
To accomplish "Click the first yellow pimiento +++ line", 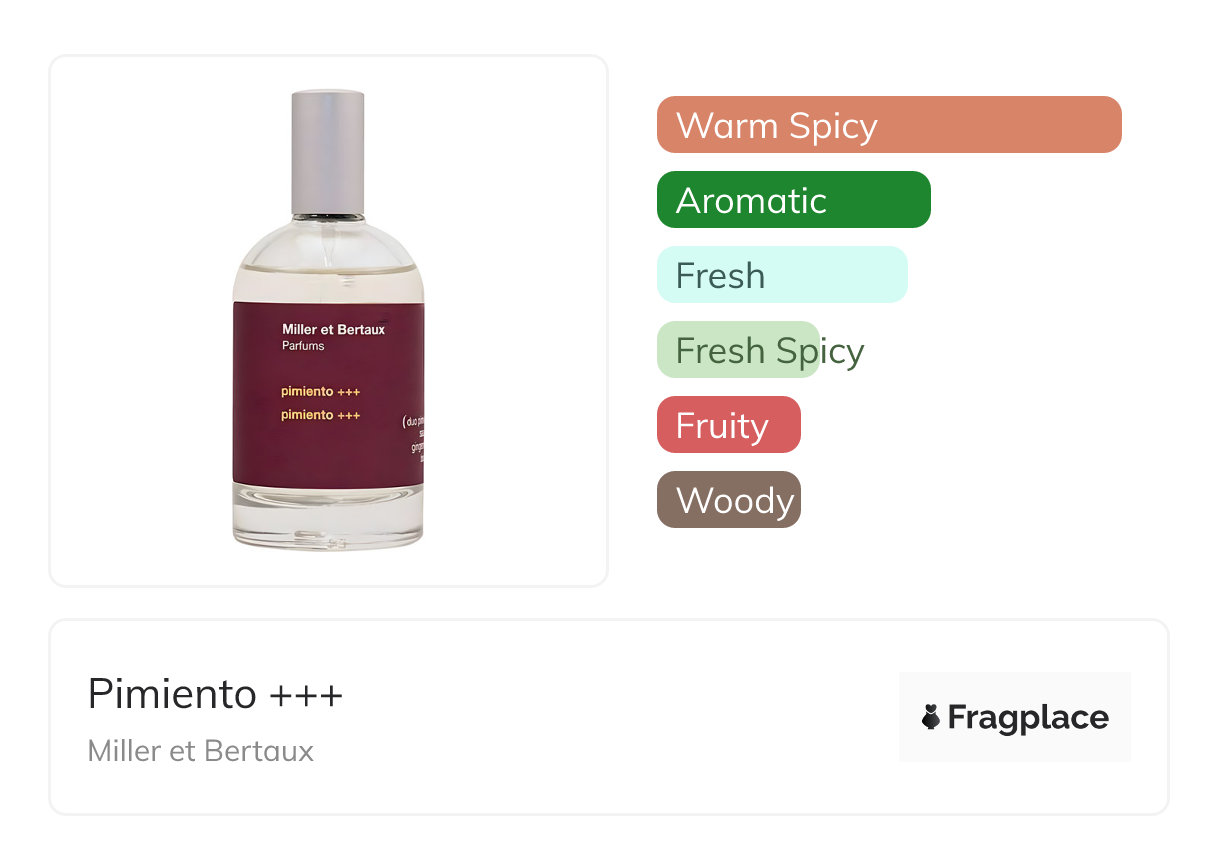I will click(x=321, y=391).
